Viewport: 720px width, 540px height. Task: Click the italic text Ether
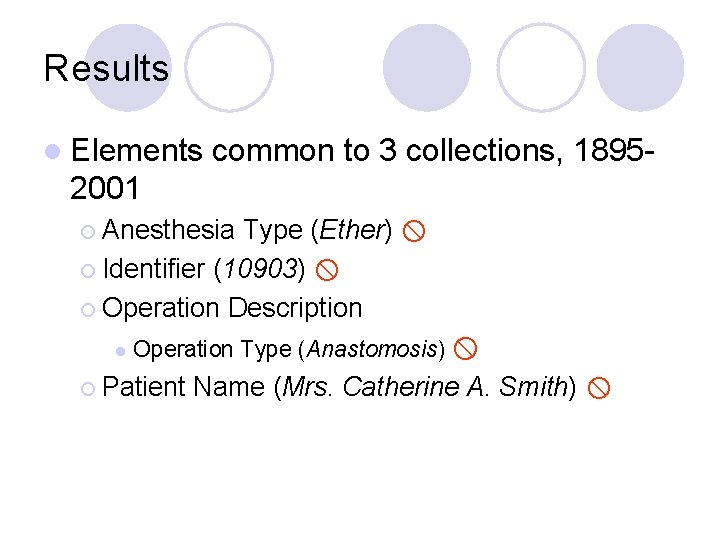pos(352,230)
